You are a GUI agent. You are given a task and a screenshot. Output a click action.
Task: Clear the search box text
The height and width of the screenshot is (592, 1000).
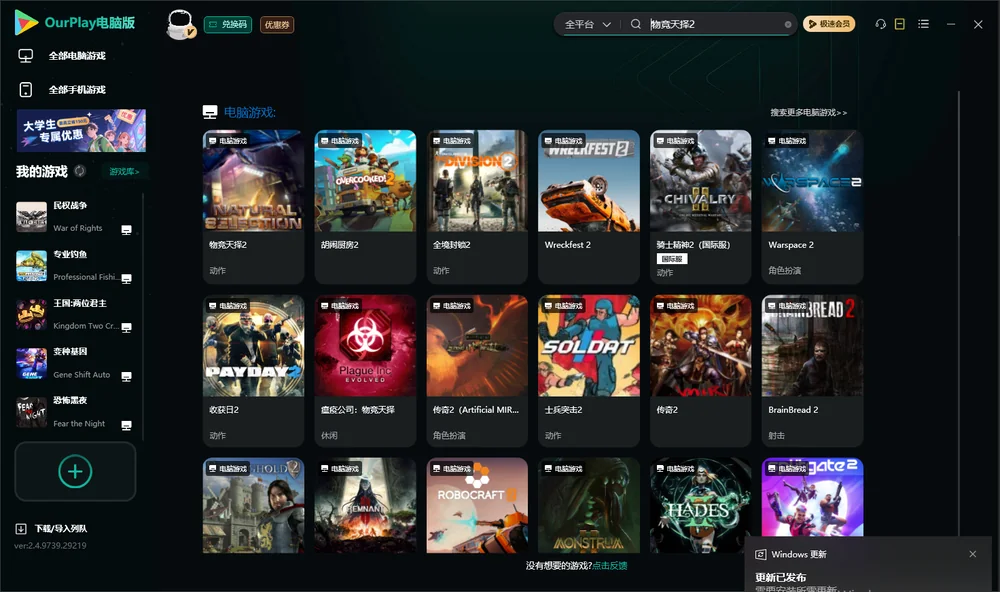click(788, 25)
